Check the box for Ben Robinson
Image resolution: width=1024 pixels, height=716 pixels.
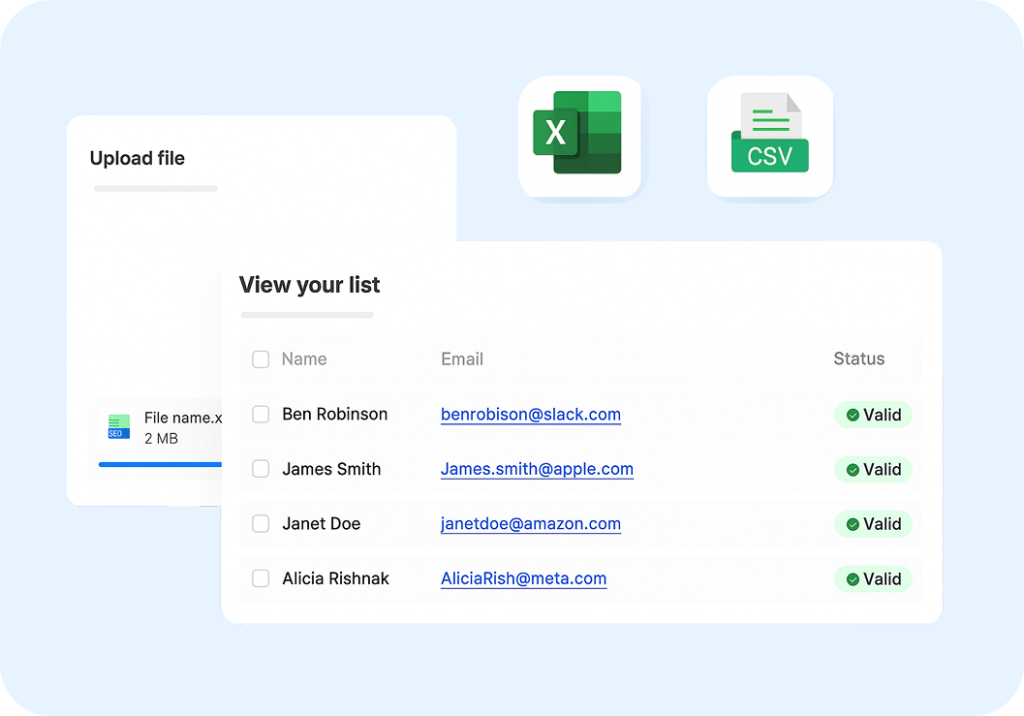(x=261, y=414)
